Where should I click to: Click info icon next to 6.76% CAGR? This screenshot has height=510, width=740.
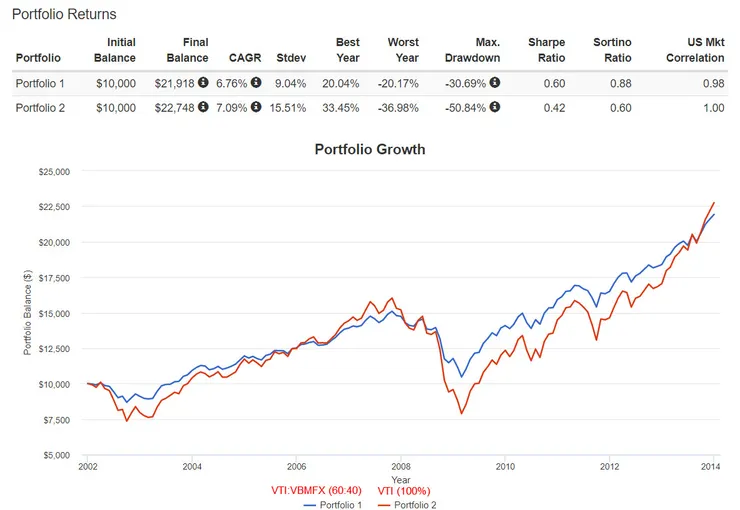click(x=256, y=83)
